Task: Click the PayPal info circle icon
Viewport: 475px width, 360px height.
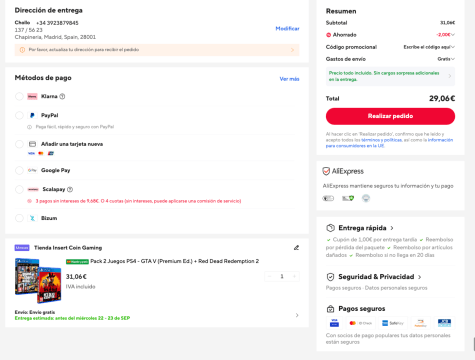Action: (x=29, y=127)
